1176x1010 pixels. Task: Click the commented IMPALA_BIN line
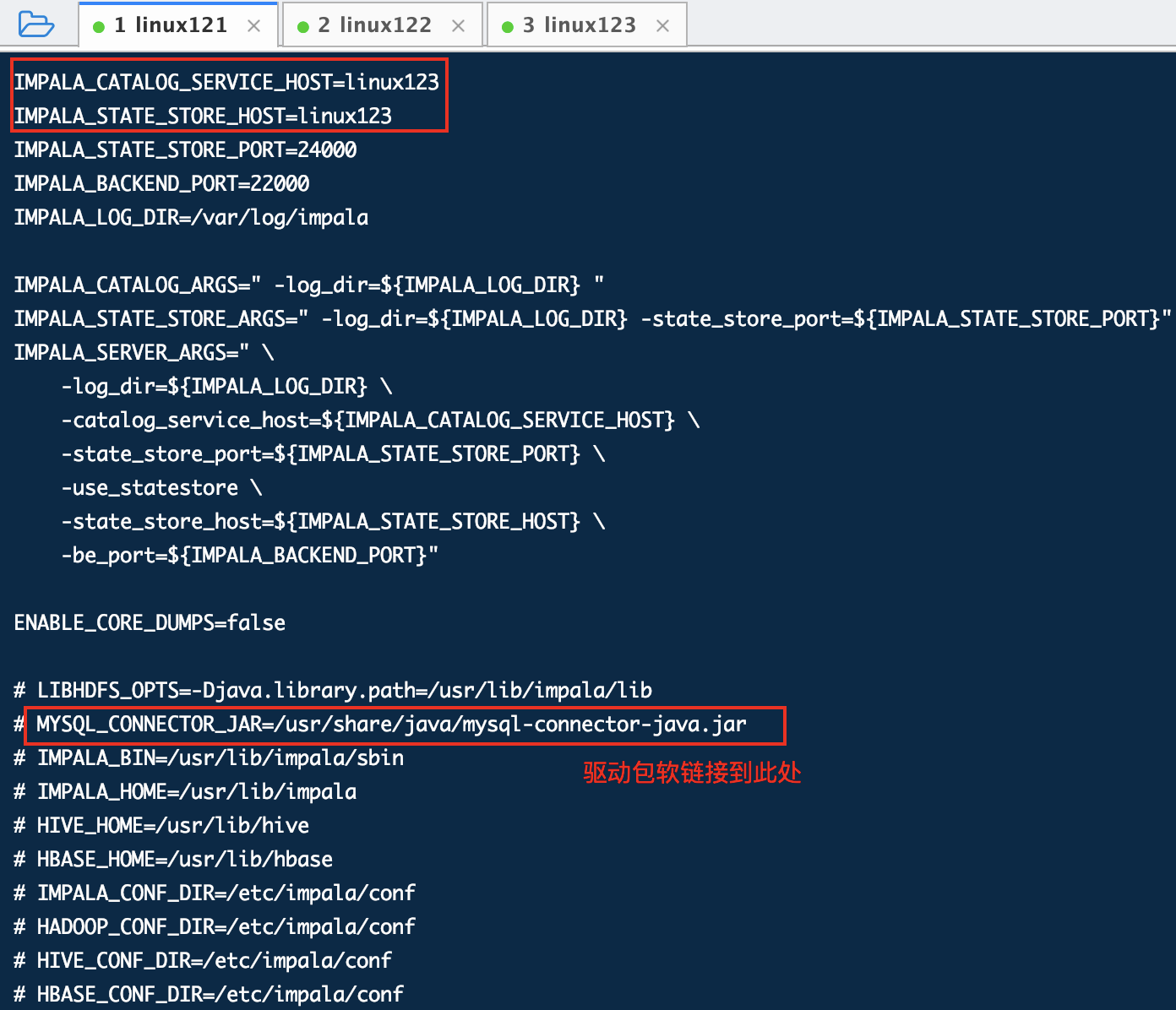click(209, 757)
